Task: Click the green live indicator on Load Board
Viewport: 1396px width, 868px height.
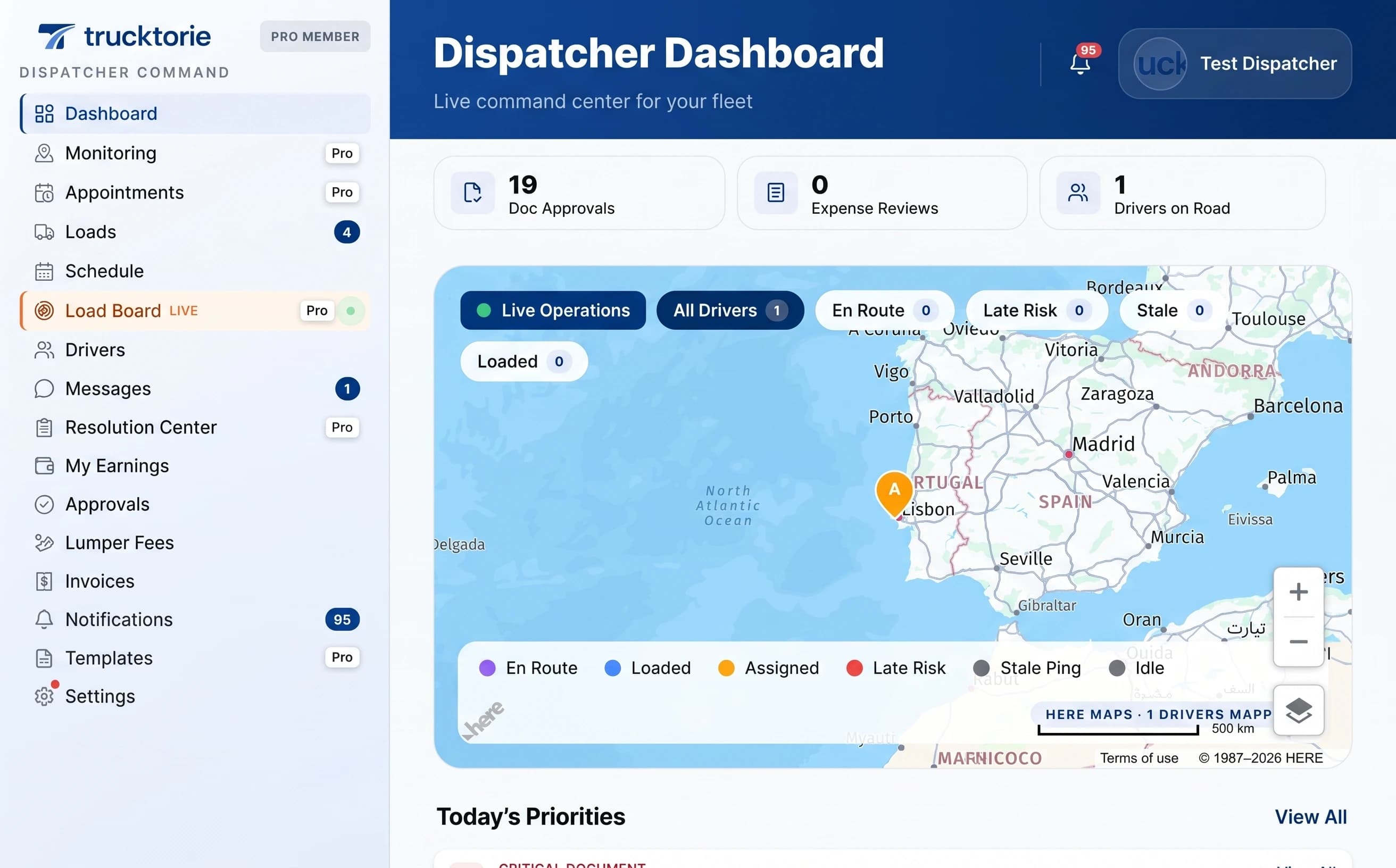Action: tap(351, 311)
